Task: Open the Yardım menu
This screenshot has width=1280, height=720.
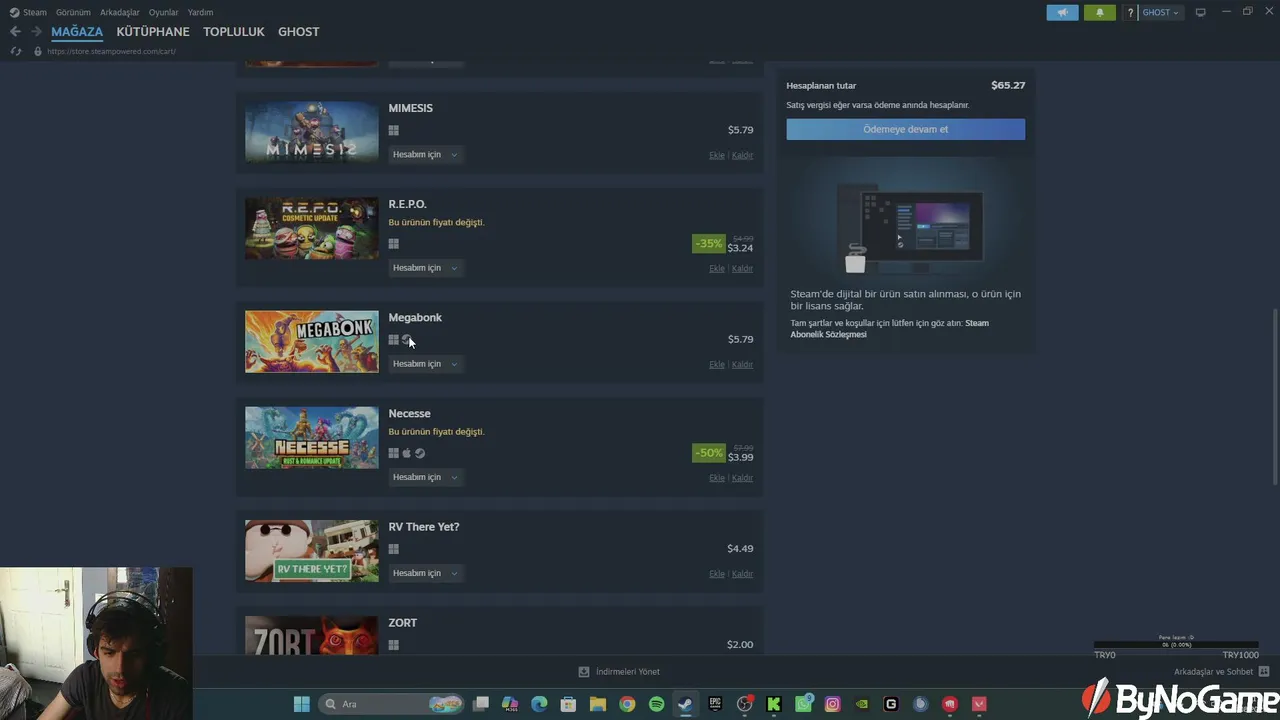Action: [x=200, y=12]
